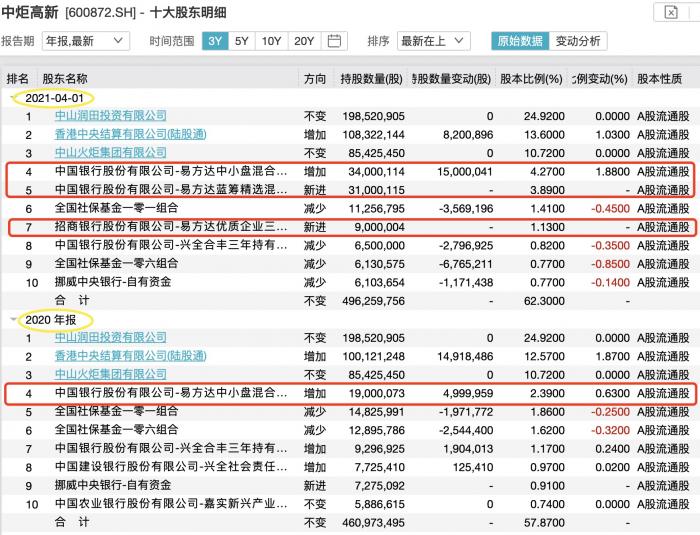The width and height of the screenshot is (700, 535).
Task: Click the 中炬高新 title text
Action: coord(29,12)
